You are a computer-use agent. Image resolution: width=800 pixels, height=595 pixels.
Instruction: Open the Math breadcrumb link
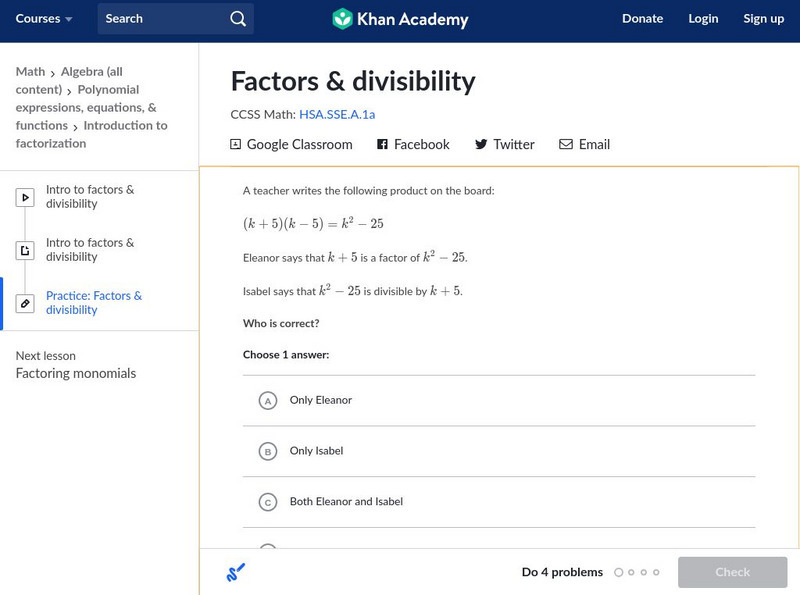(30, 72)
